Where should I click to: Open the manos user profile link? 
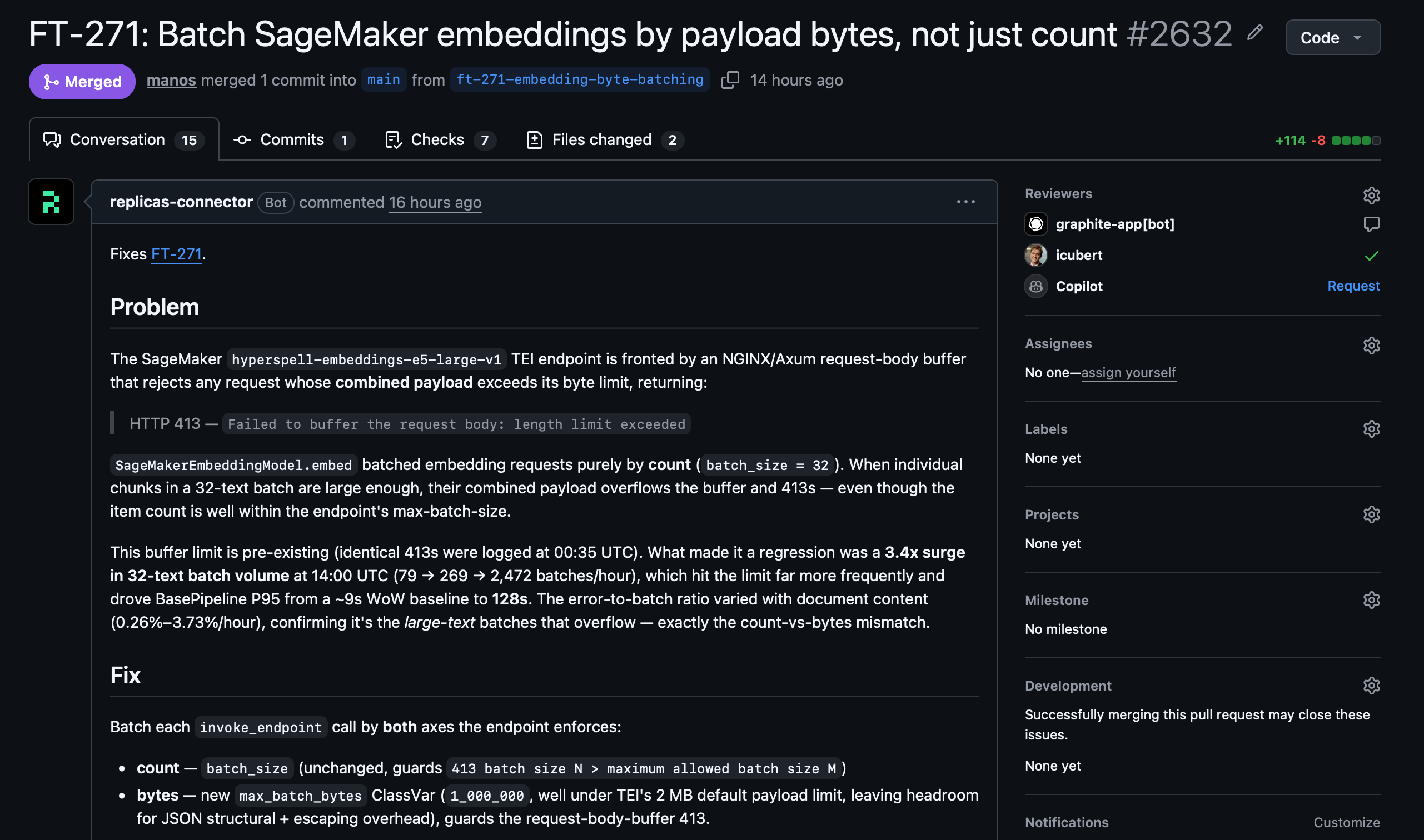(x=171, y=81)
